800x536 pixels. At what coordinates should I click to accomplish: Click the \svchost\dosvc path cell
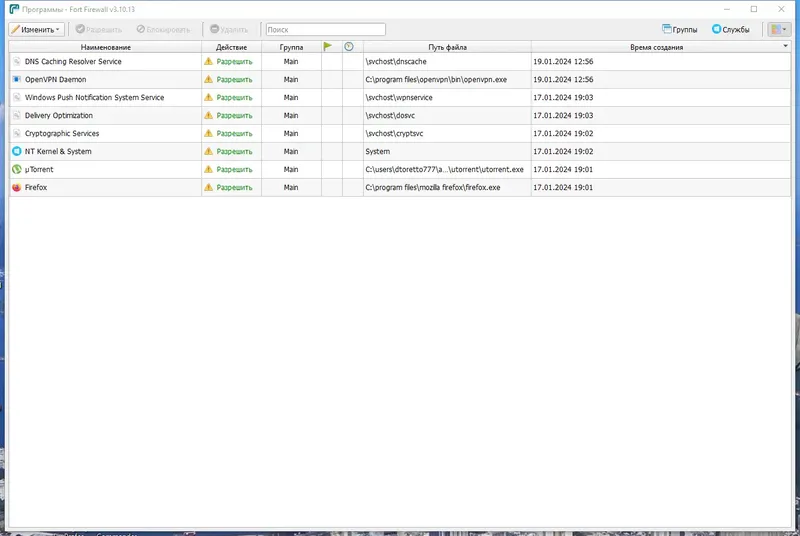pos(447,115)
